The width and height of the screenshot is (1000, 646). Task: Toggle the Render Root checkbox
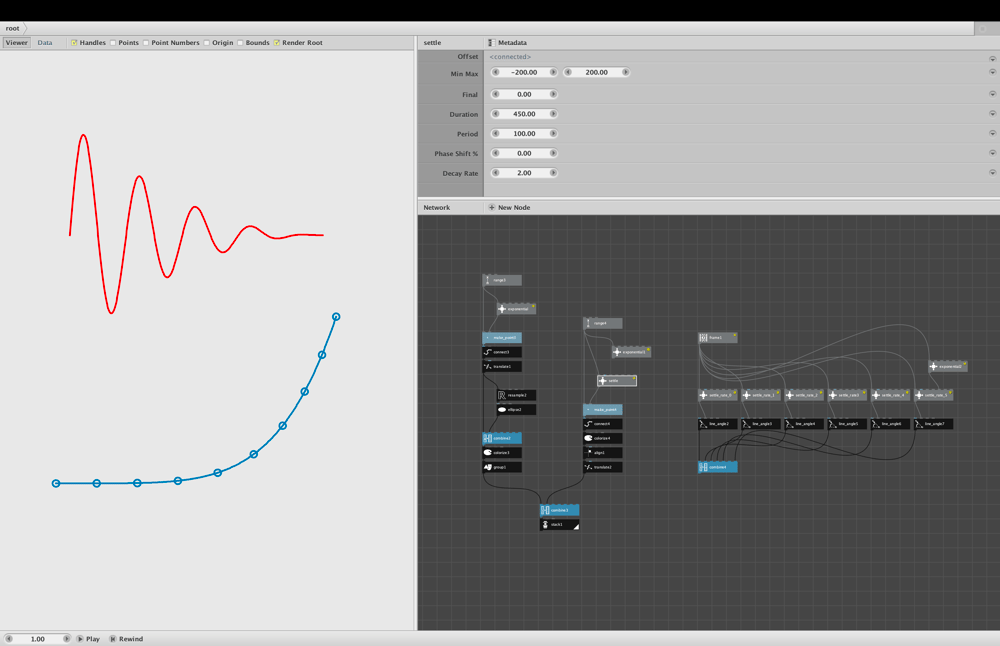277,43
